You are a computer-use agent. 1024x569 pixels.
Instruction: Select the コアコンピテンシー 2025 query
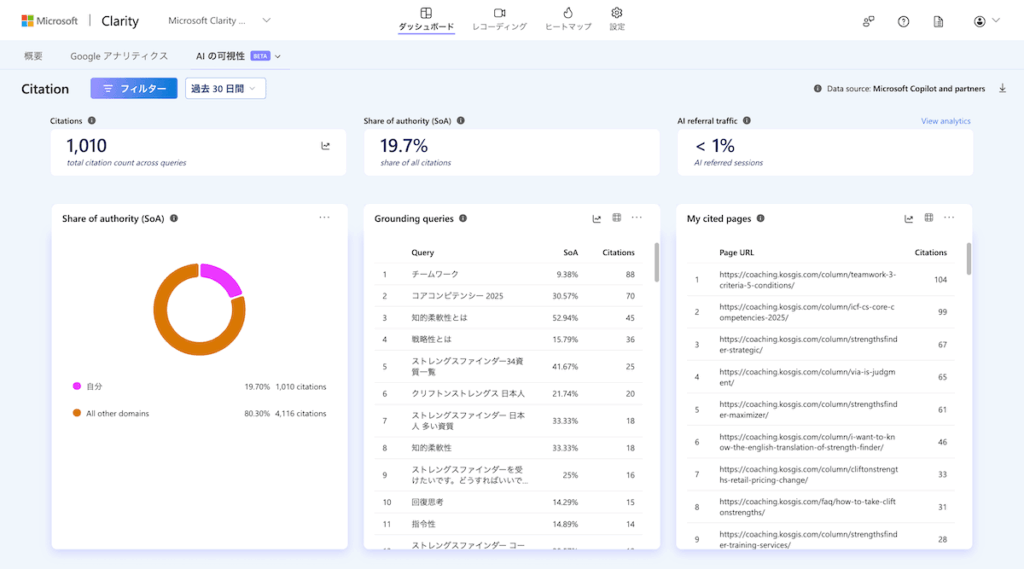coord(509,296)
